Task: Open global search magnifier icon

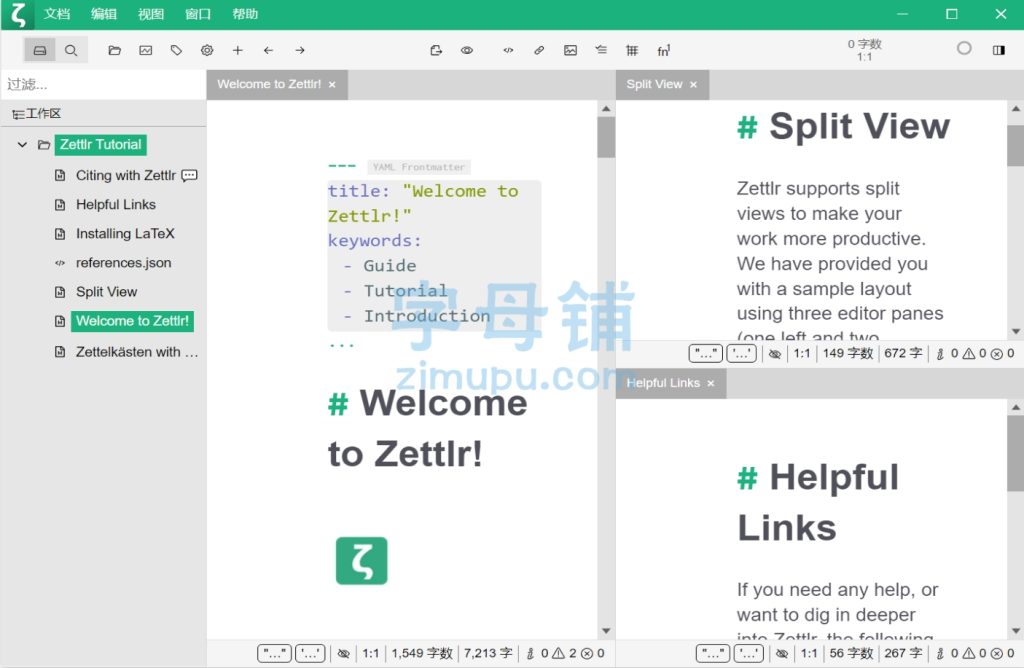Action: tap(71, 50)
